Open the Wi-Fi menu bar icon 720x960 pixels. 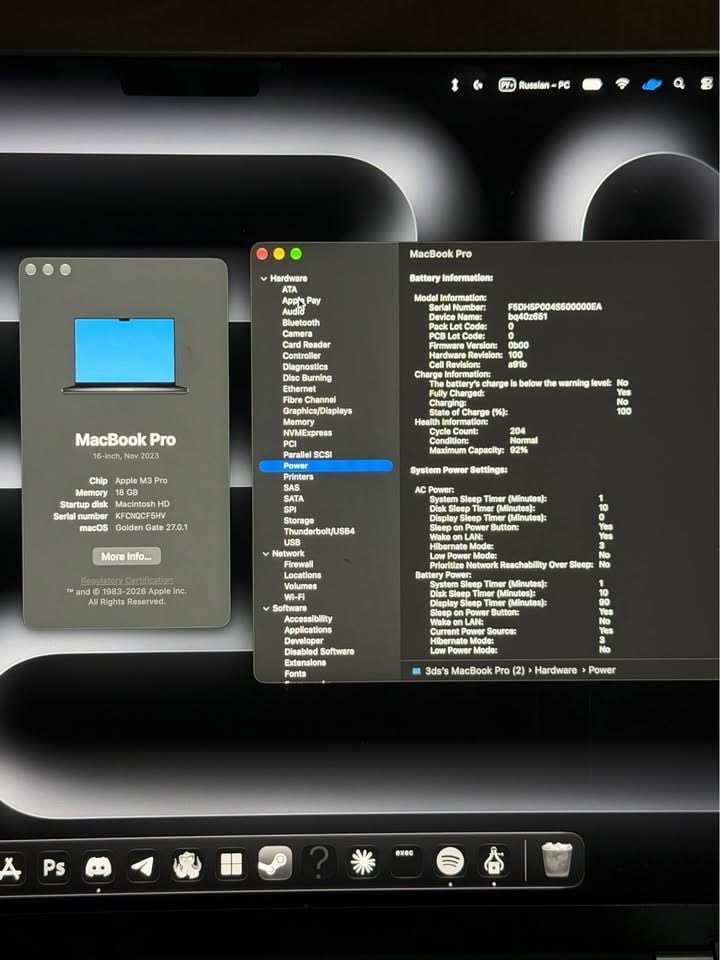[622, 84]
